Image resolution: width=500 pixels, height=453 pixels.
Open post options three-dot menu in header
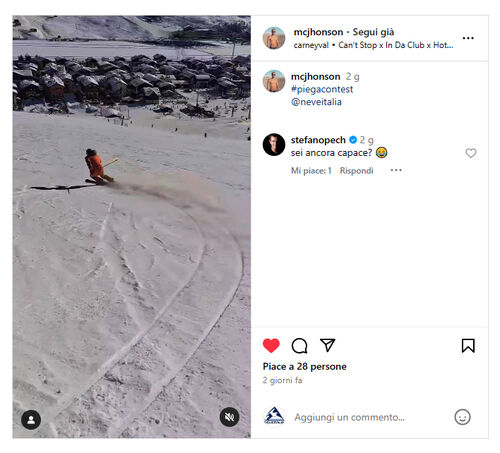coord(468,38)
